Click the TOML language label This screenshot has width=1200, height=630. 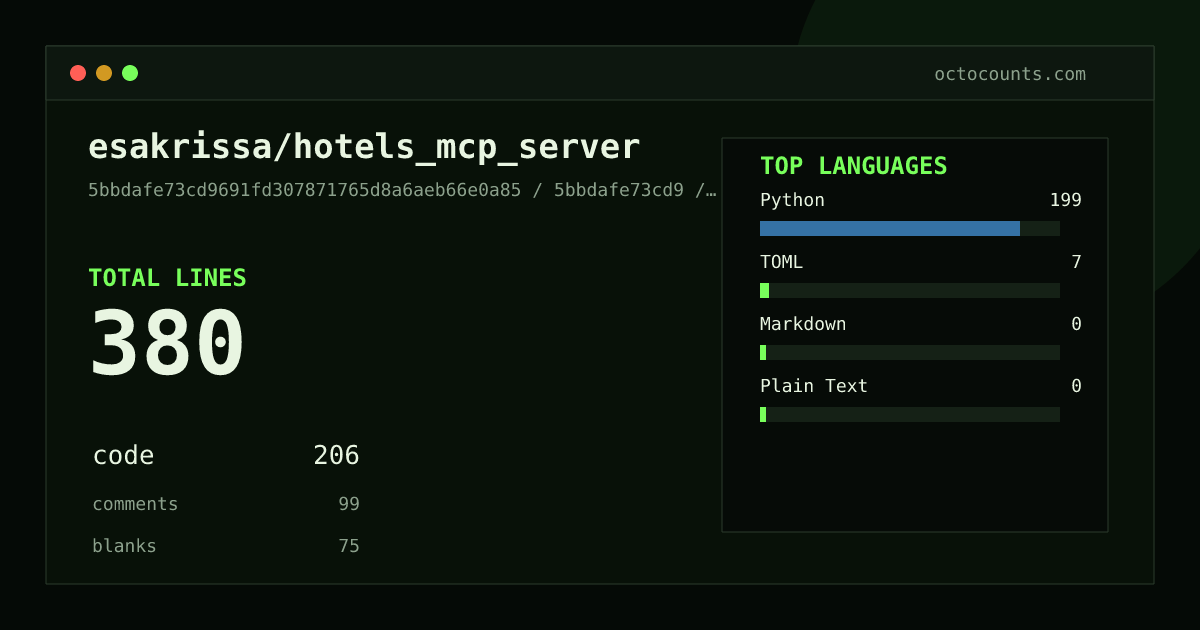(781, 262)
